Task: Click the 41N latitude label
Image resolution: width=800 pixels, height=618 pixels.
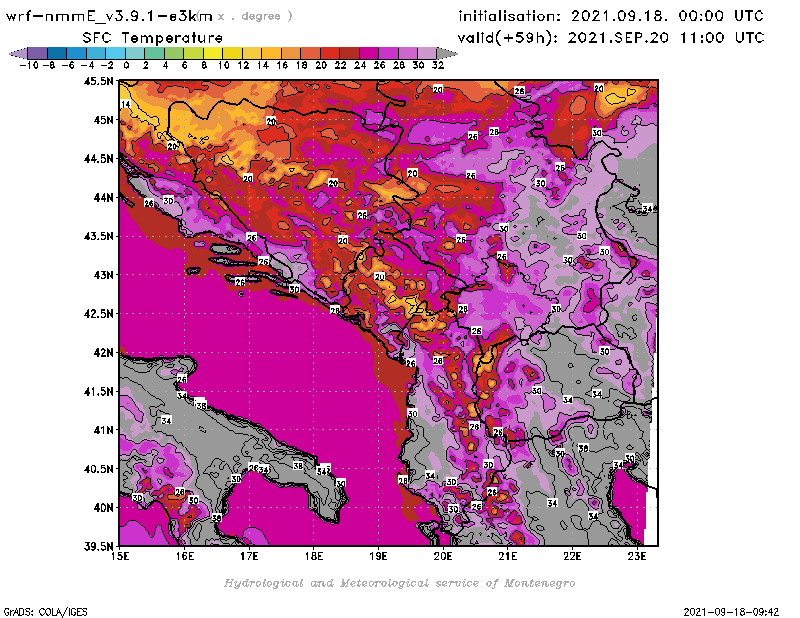Action: click(x=103, y=430)
